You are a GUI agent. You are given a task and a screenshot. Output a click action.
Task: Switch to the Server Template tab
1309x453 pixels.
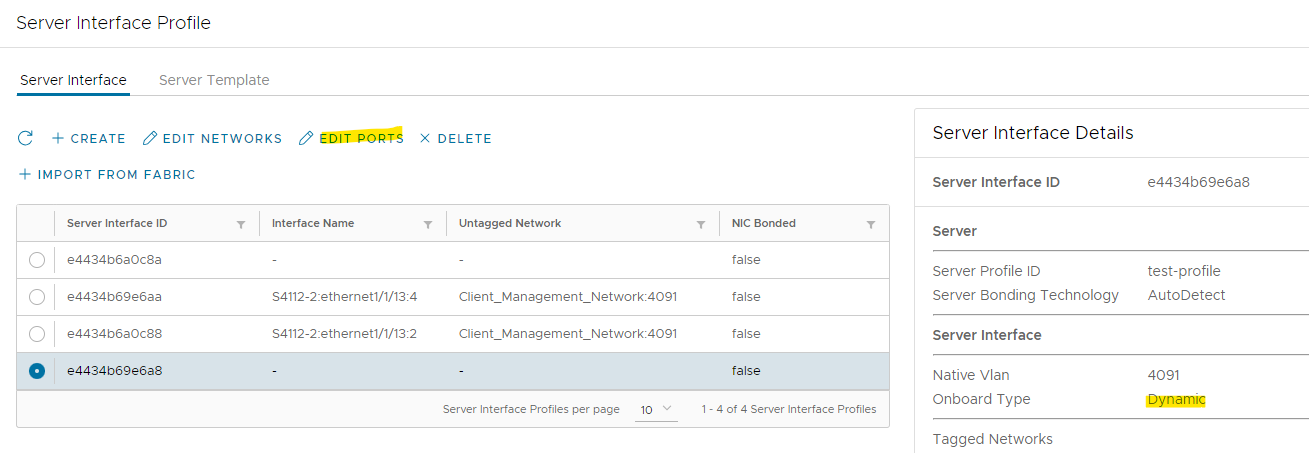[214, 80]
